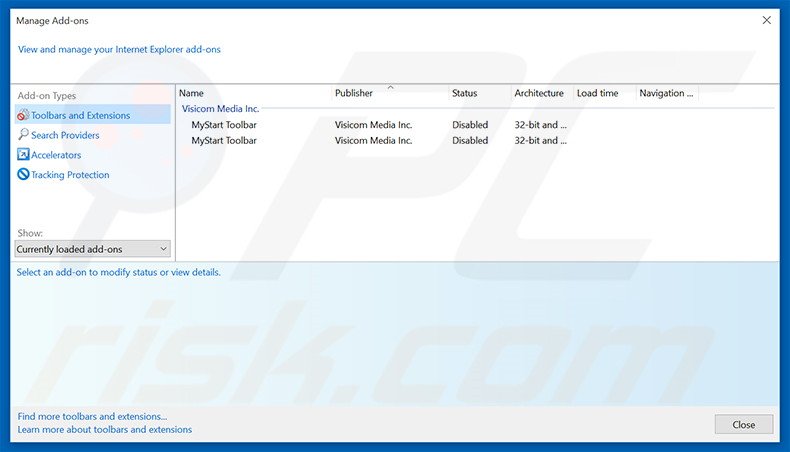Click the Tracking Protection blocked icon
The height and width of the screenshot is (452, 790).
click(x=23, y=174)
